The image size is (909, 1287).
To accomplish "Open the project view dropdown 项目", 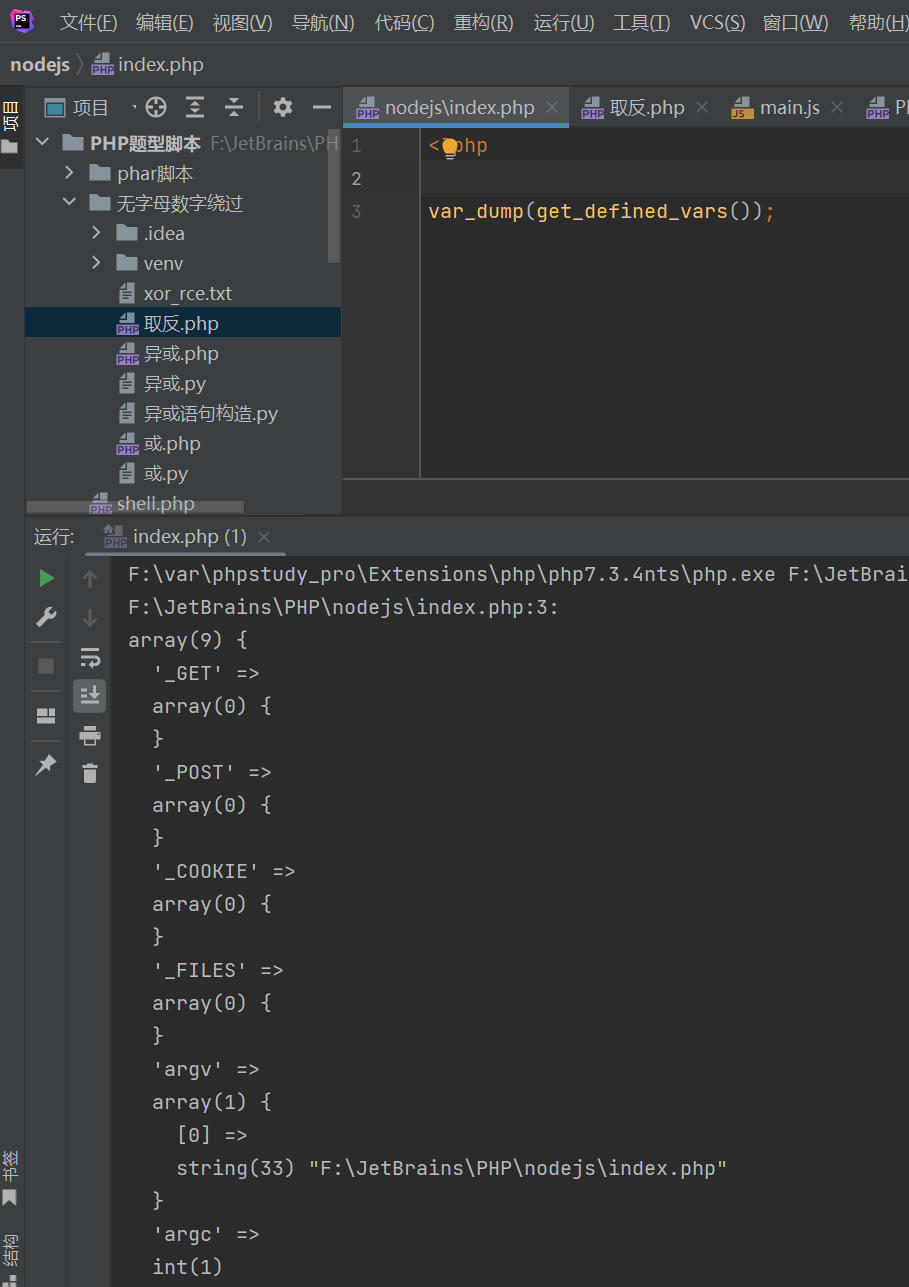I will [90, 107].
